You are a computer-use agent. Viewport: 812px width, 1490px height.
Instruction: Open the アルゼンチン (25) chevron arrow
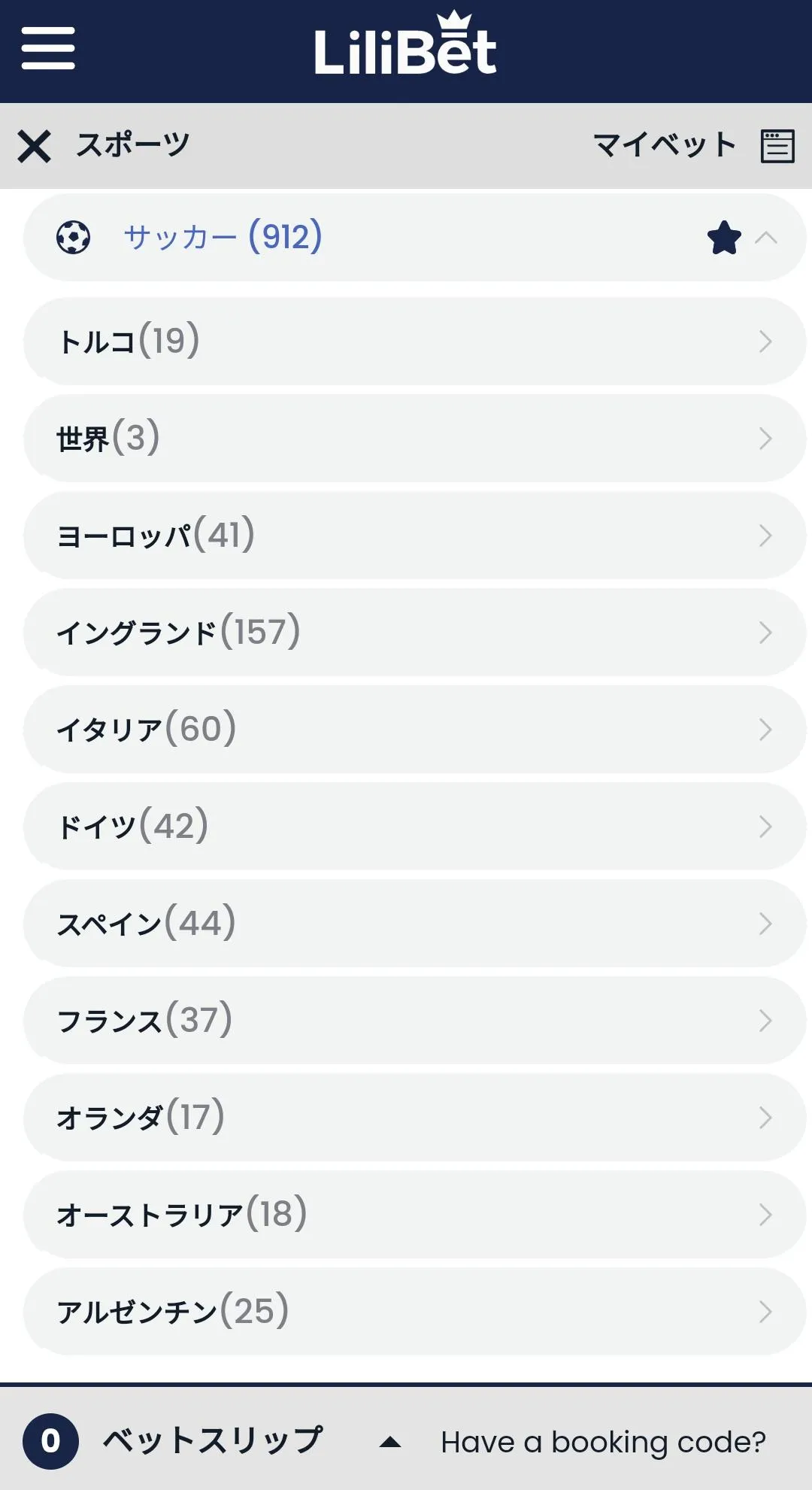765,1312
